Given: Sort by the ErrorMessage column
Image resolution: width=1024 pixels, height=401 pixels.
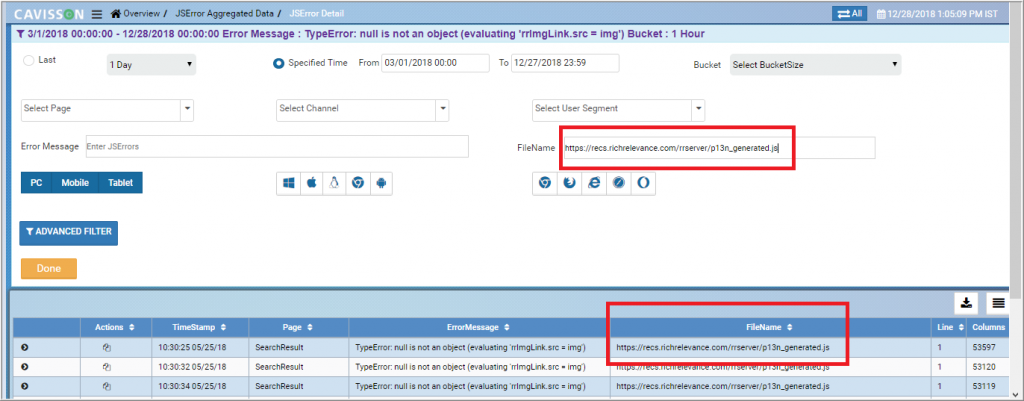Looking at the screenshot, I should click(x=507, y=327).
